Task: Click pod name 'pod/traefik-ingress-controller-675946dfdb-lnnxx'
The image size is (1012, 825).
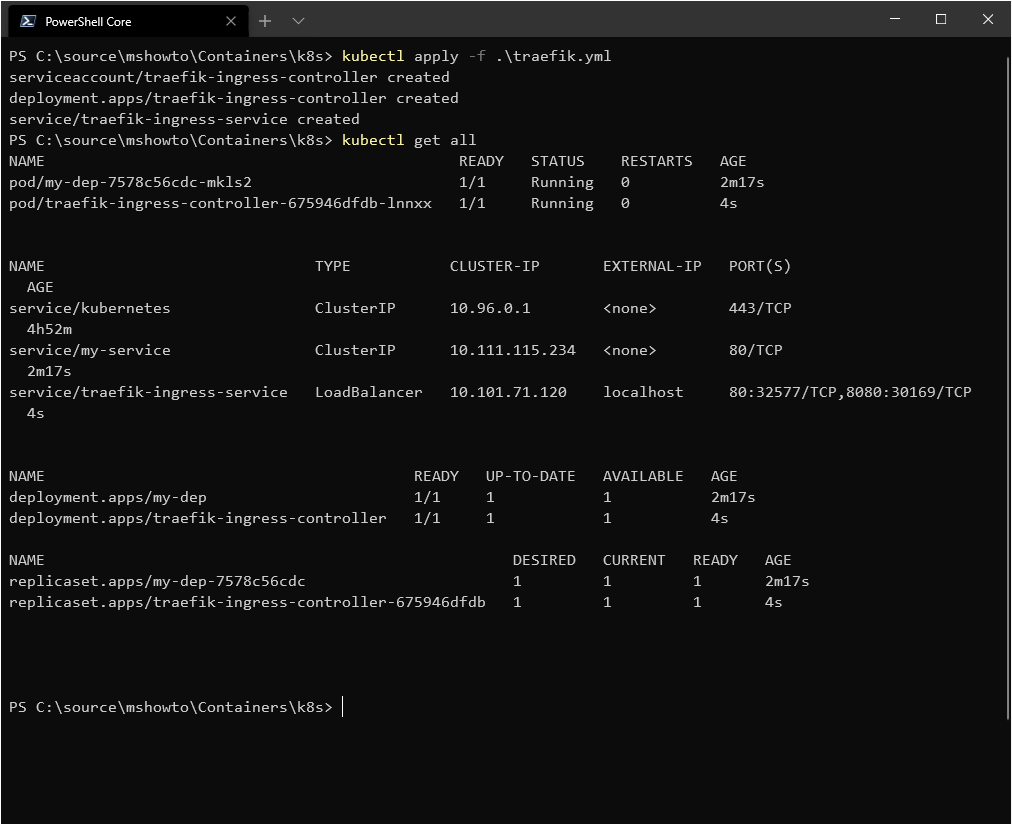Action: 220,203
